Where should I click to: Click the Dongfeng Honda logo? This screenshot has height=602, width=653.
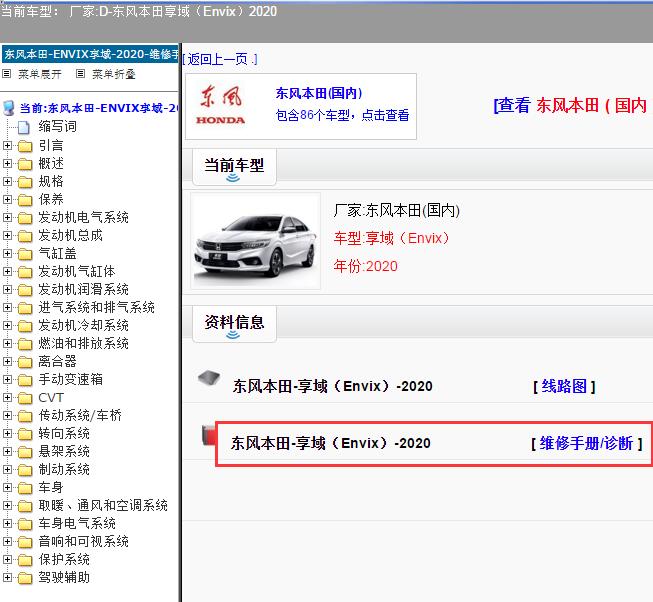click(221, 105)
